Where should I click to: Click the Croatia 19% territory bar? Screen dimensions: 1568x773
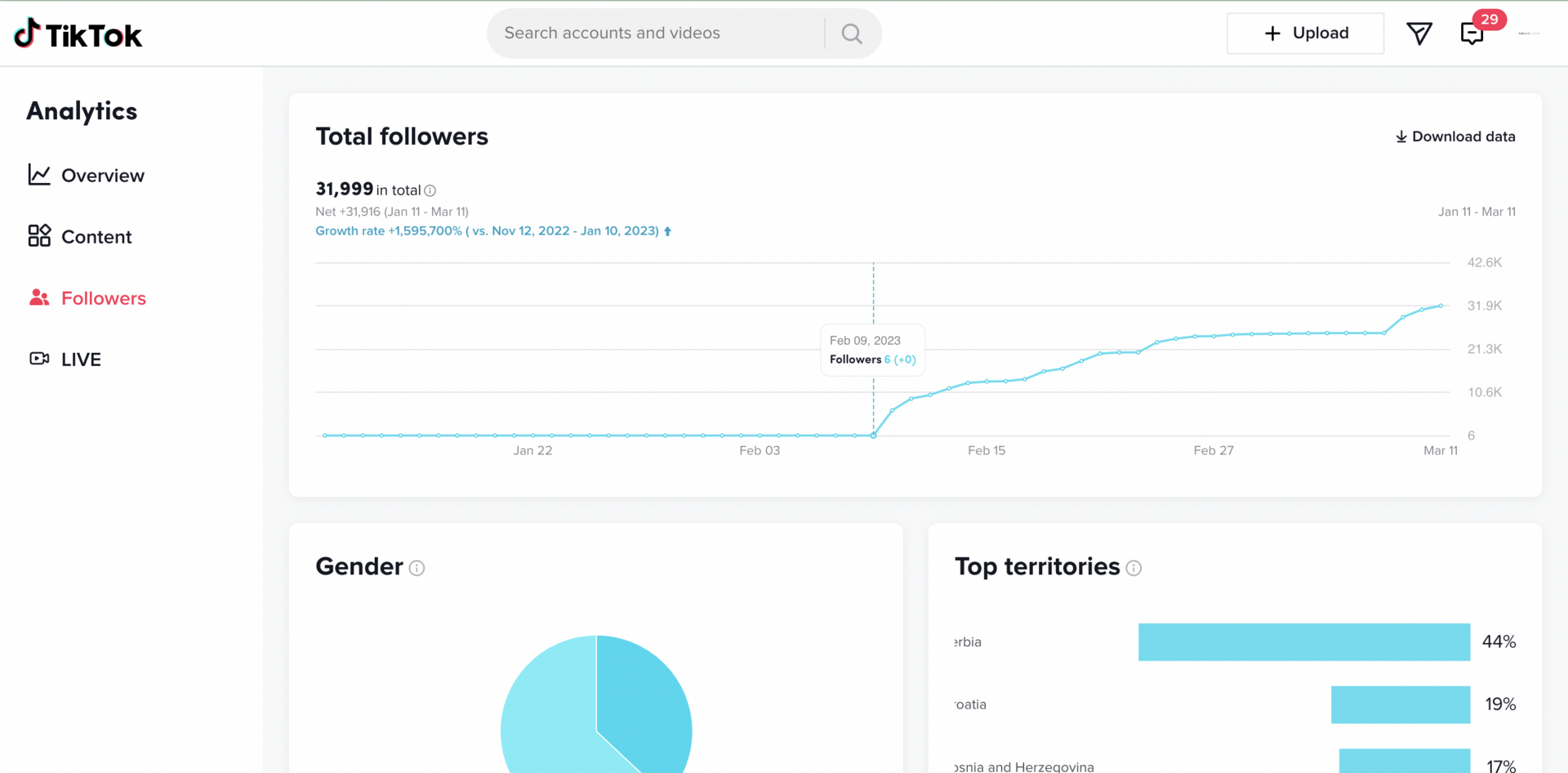1401,704
